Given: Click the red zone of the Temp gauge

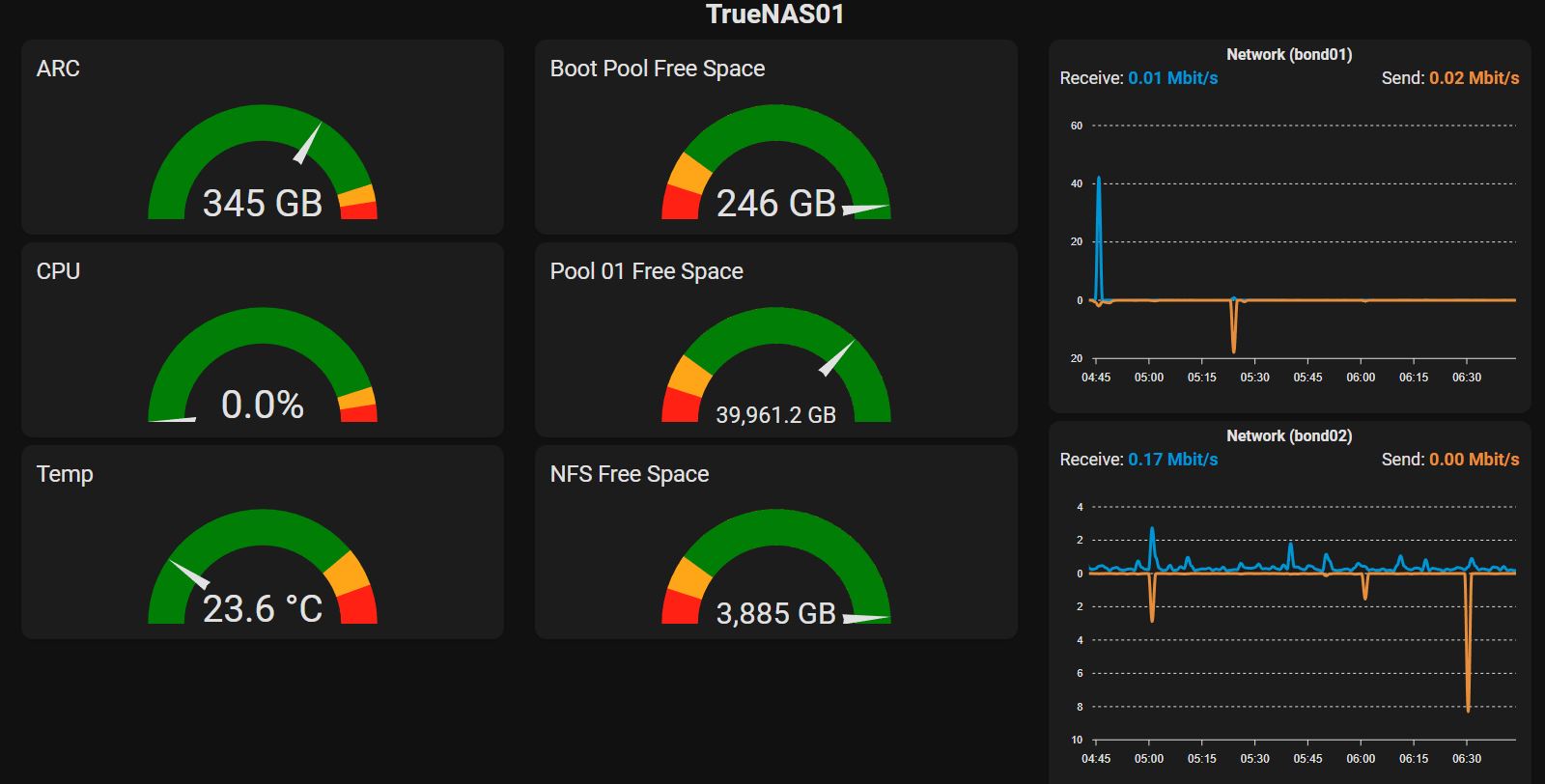Looking at the screenshot, I should [357, 605].
